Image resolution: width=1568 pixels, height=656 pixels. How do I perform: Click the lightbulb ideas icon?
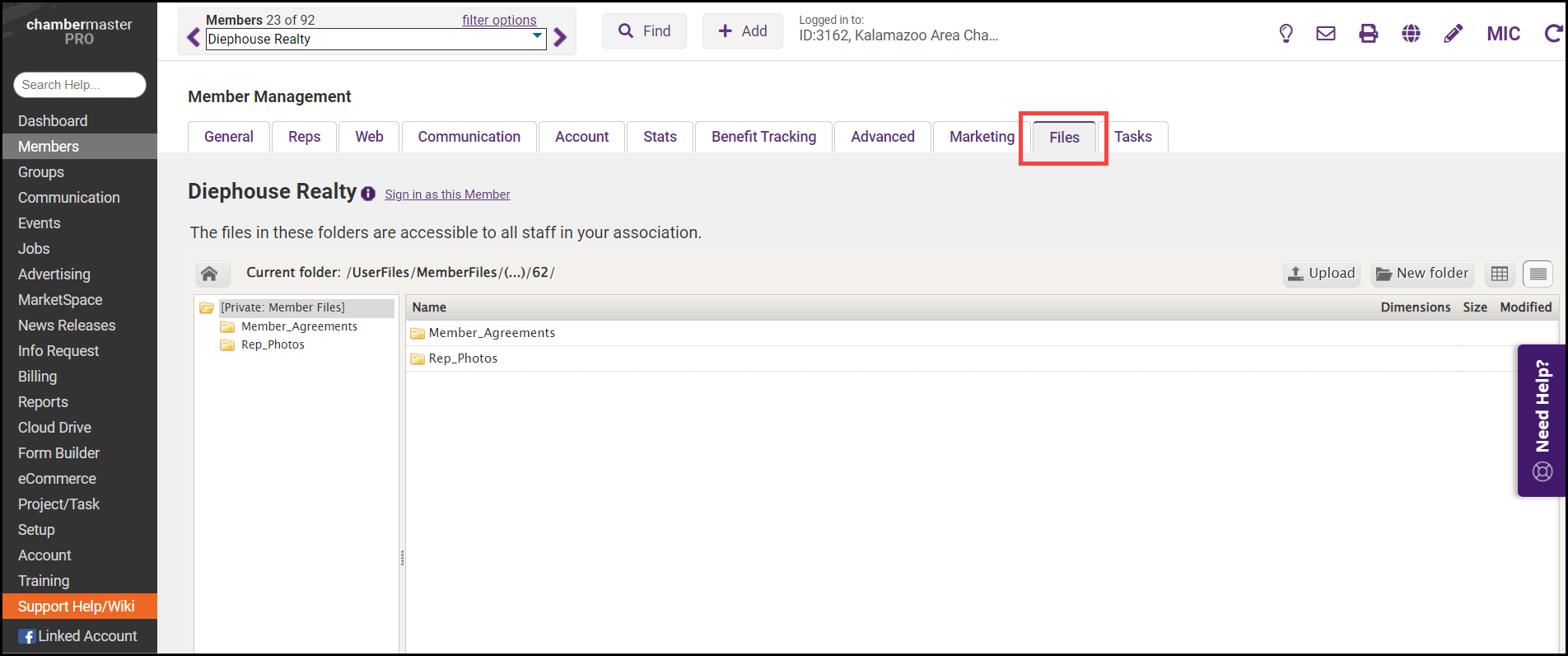(1286, 33)
